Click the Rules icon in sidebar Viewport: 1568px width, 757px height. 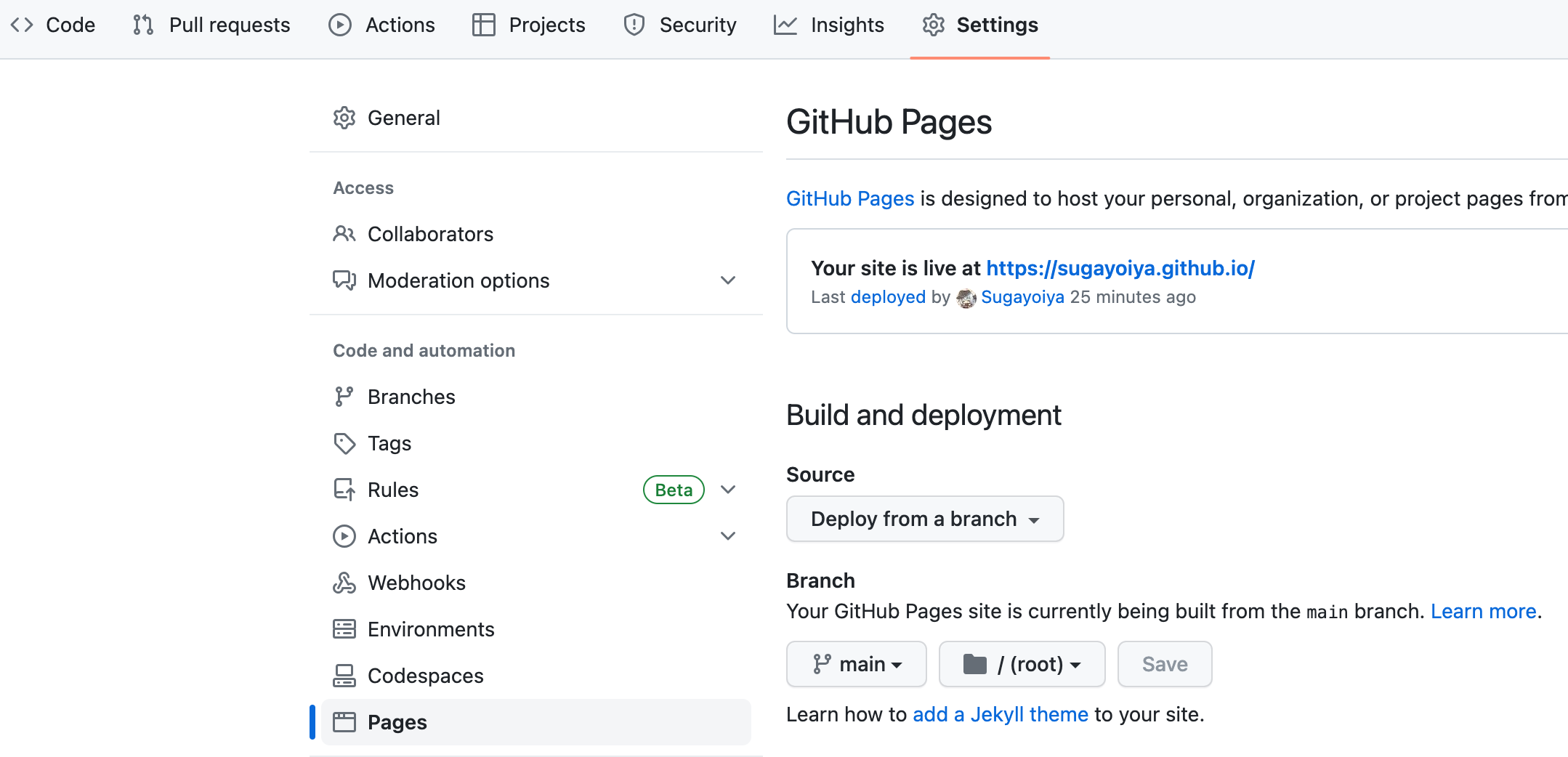coord(344,490)
